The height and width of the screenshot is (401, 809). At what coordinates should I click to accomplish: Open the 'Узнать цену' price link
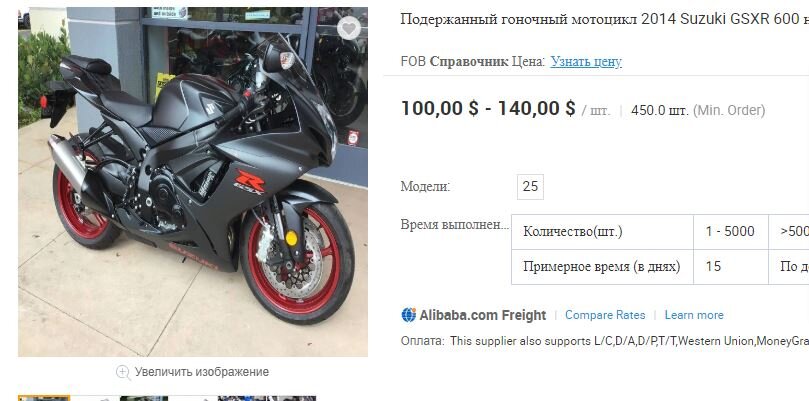(586, 61)
